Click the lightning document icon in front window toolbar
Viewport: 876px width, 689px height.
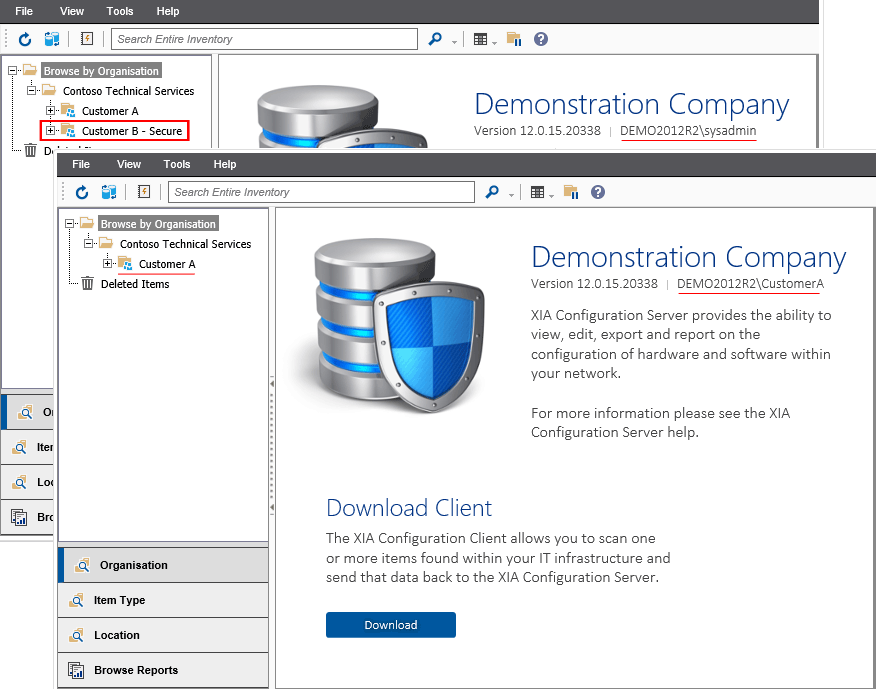(x=144, y=192)
